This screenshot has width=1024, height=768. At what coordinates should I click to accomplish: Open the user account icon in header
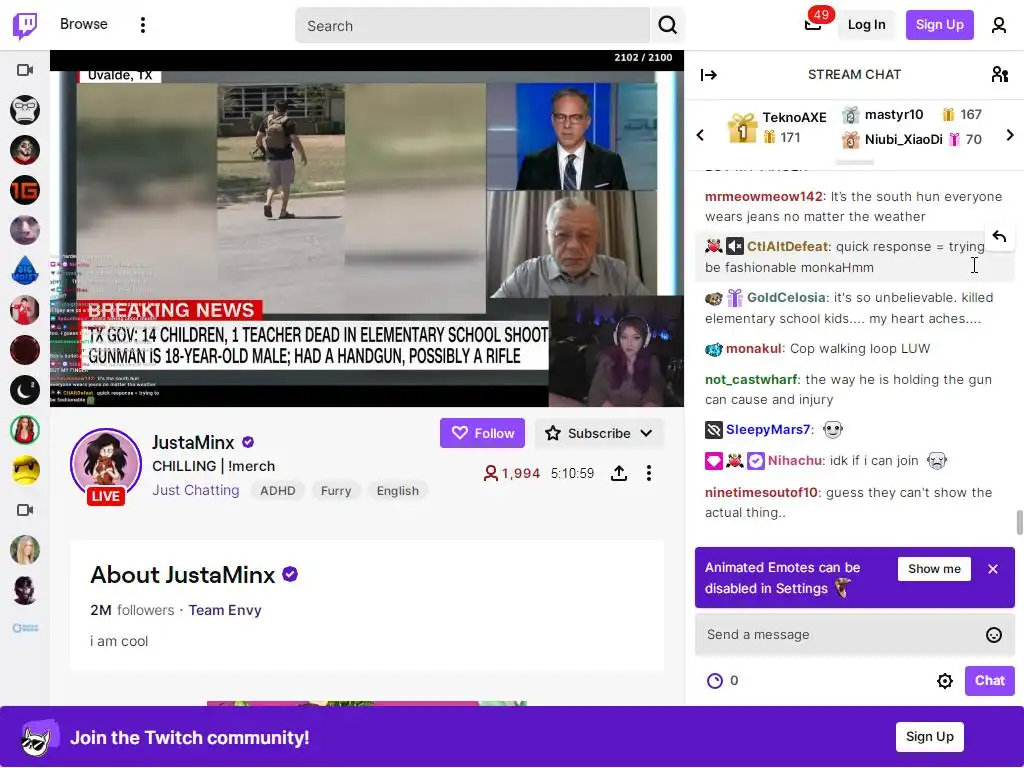[999, 25]
